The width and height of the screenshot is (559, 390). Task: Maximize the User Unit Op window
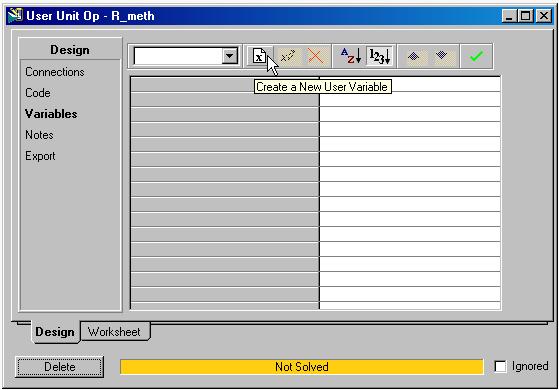tap(525, 16)
